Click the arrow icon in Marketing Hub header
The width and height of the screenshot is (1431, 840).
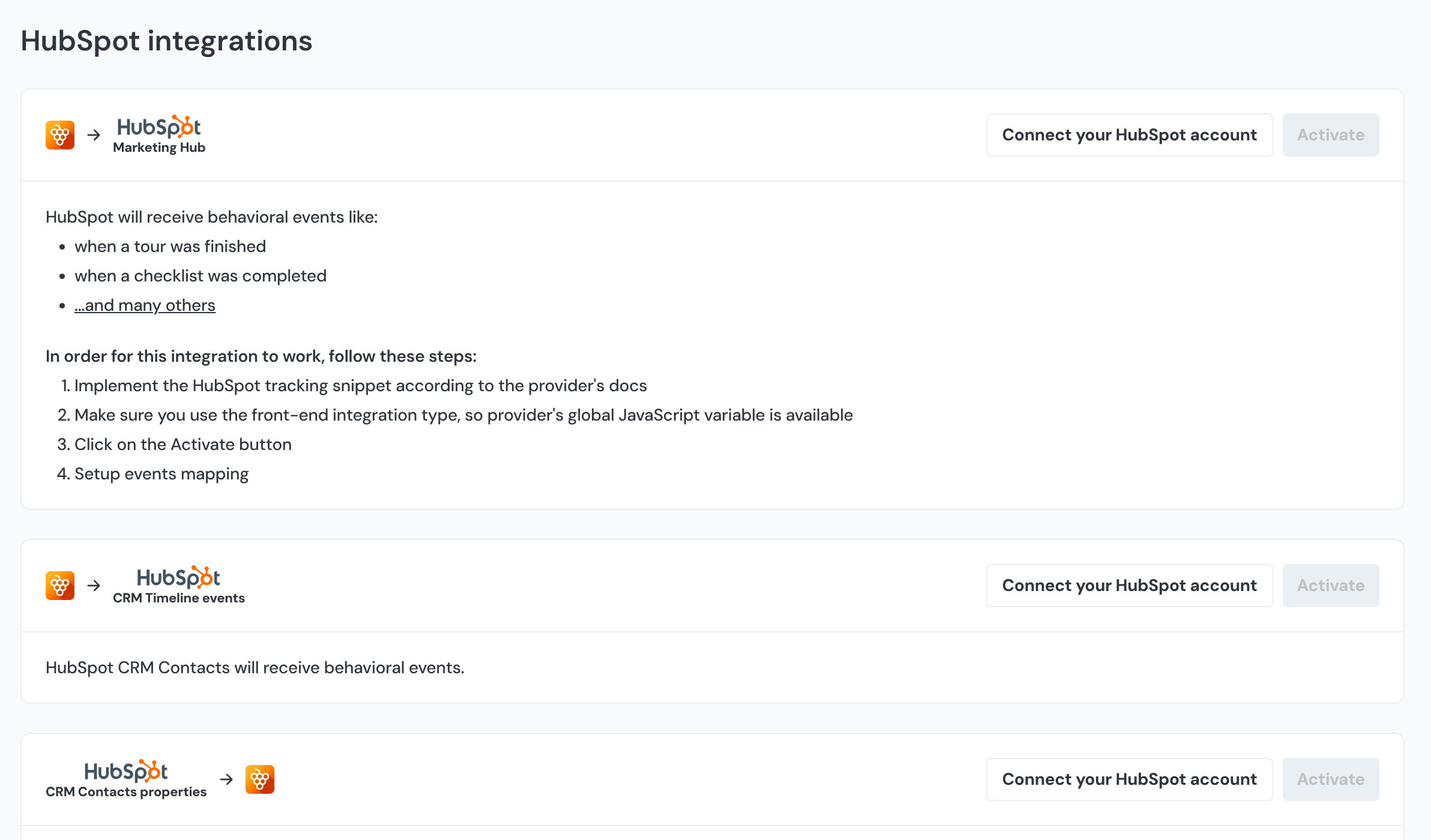coord(94,135)
